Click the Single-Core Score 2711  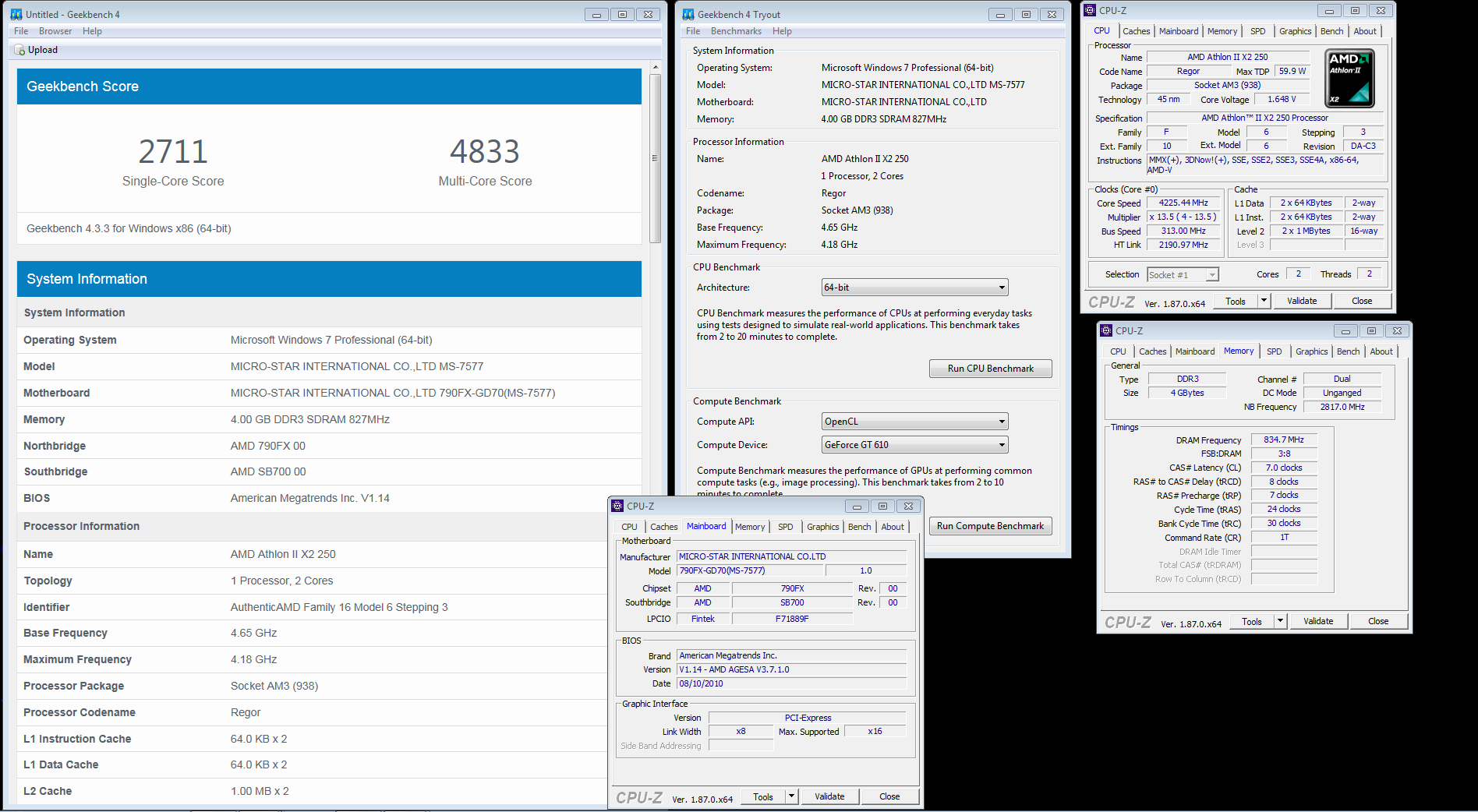(x=173, y=151)
